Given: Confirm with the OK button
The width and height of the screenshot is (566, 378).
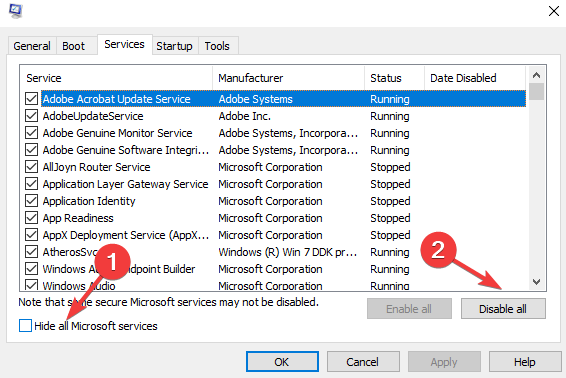Looking at the screenshot, I should [282, 362].
